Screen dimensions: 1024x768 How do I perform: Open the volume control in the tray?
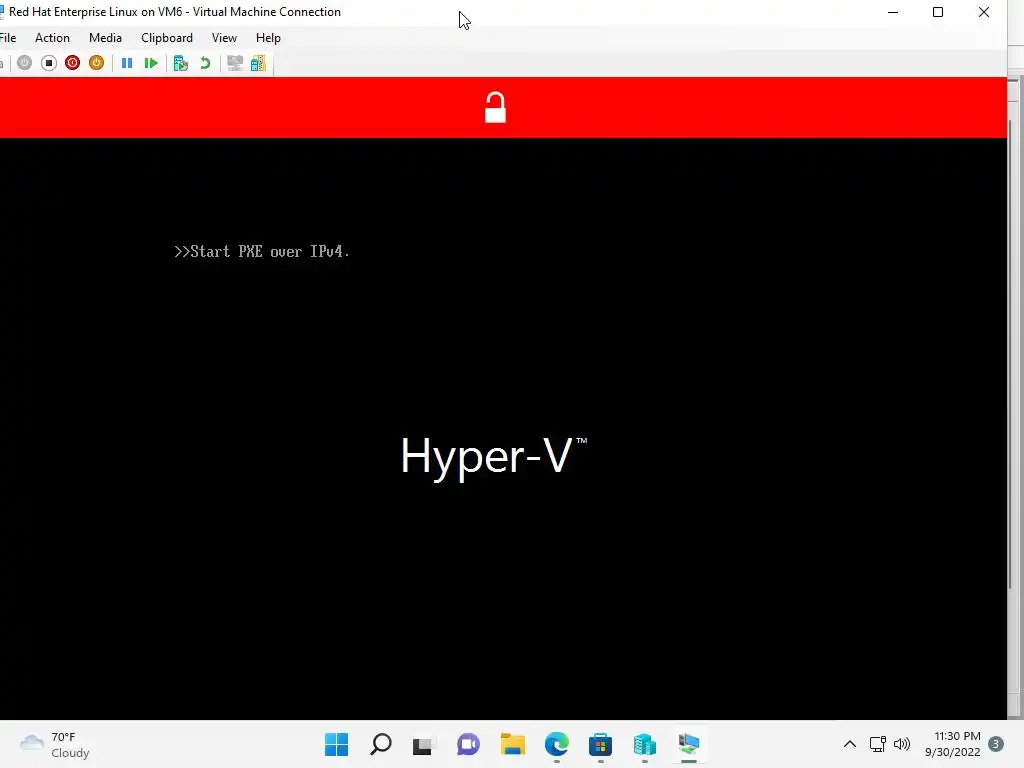[x=902, y=744]
